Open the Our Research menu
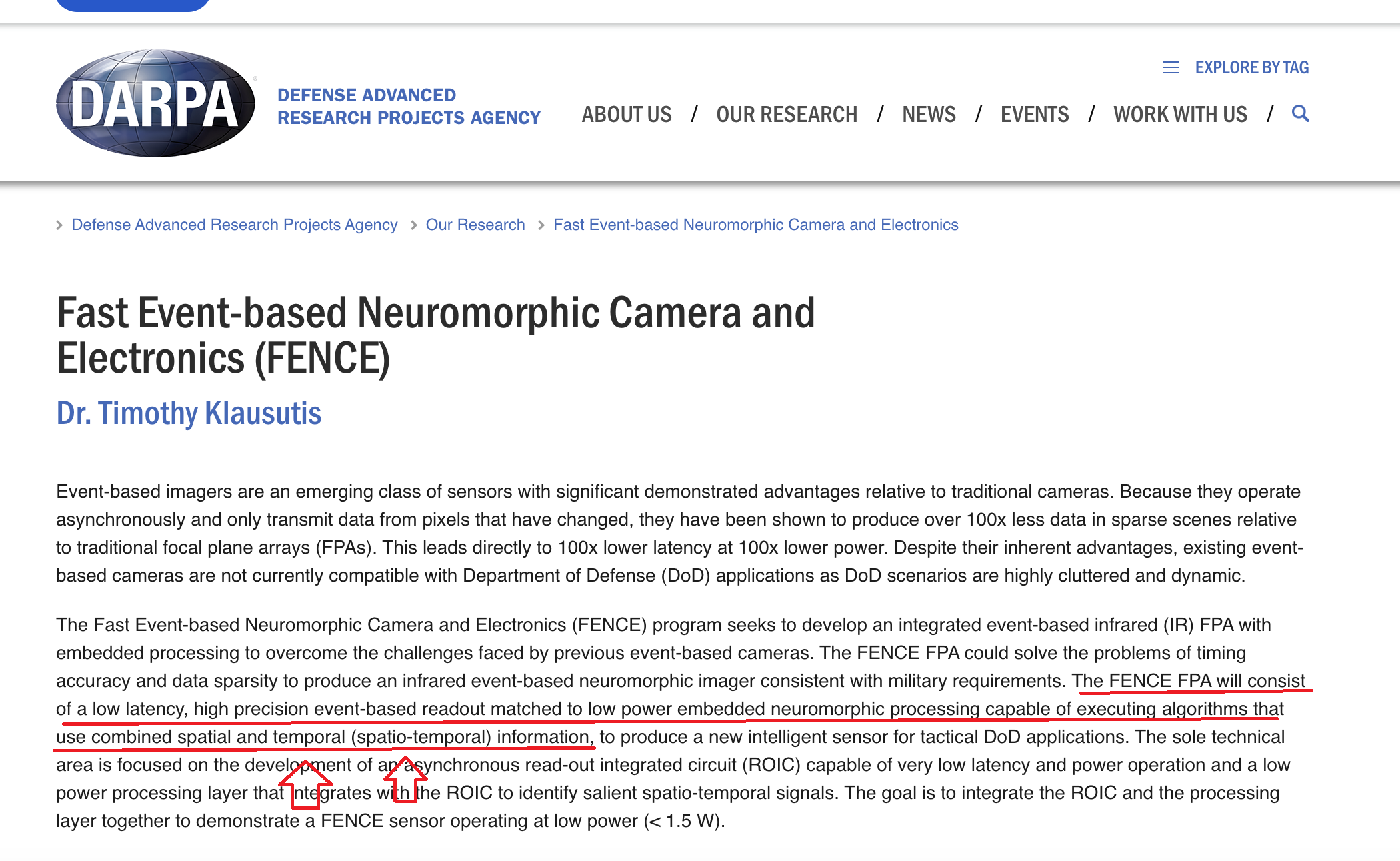1400x861 pixels. (x=787, y=114)
